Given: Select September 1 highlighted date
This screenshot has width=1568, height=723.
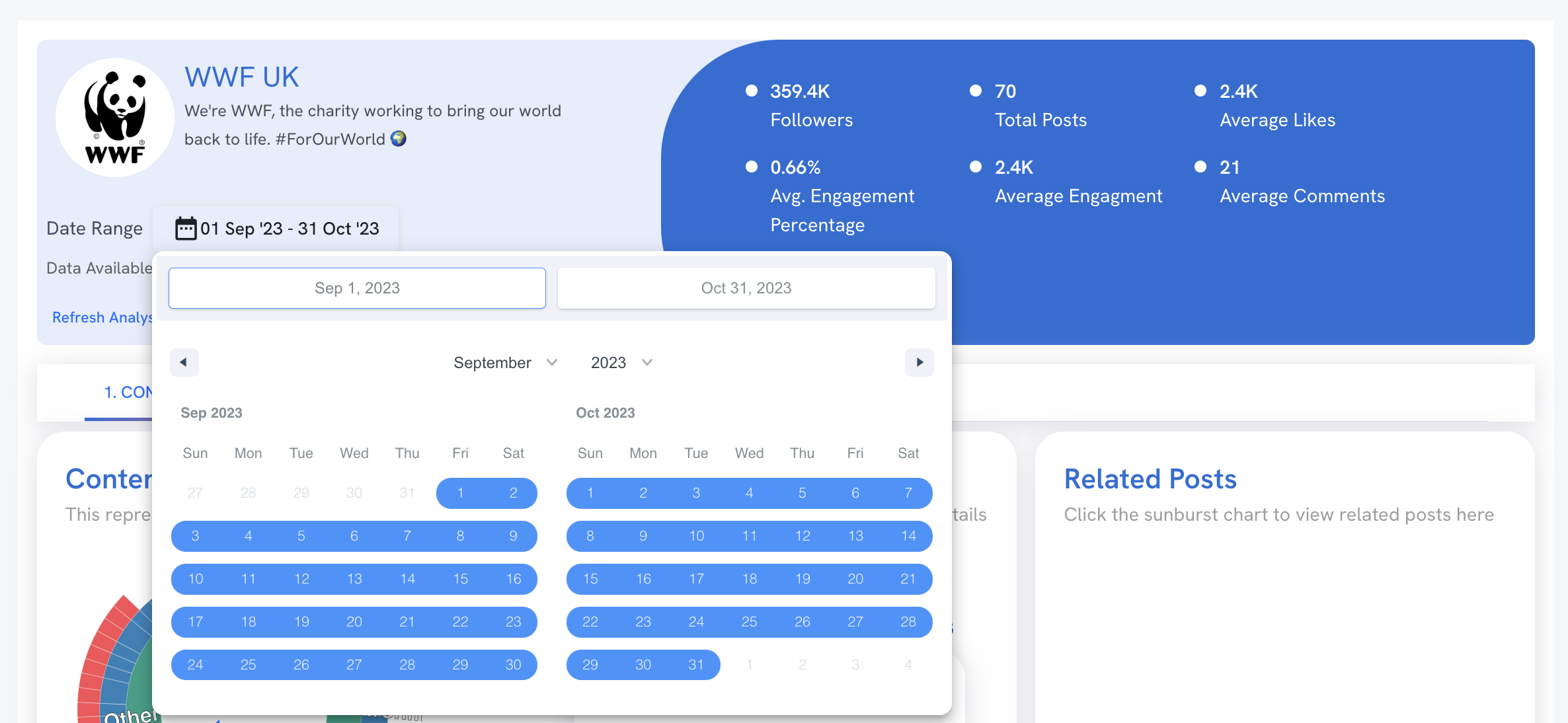Looking at the screenshot, I should (x=460, y=493).
